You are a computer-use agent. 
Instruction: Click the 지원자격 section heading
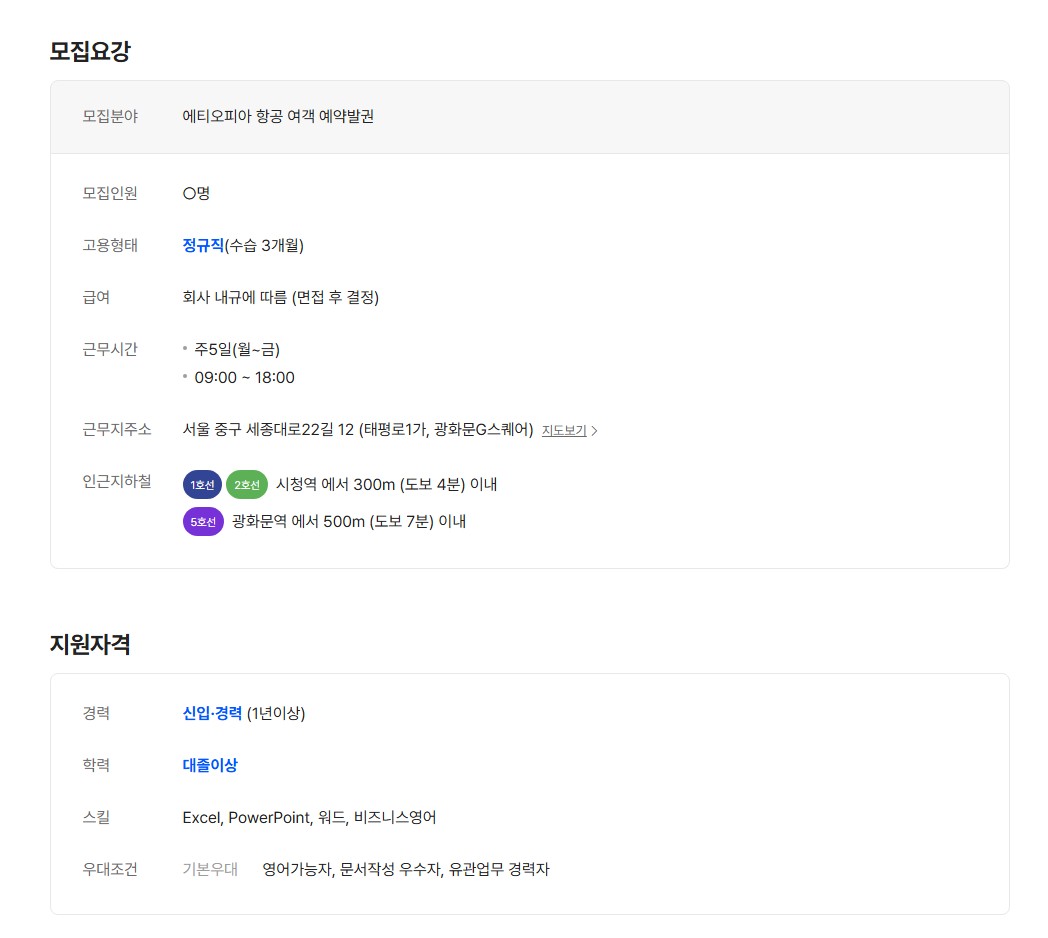click(x=90, y=644)
